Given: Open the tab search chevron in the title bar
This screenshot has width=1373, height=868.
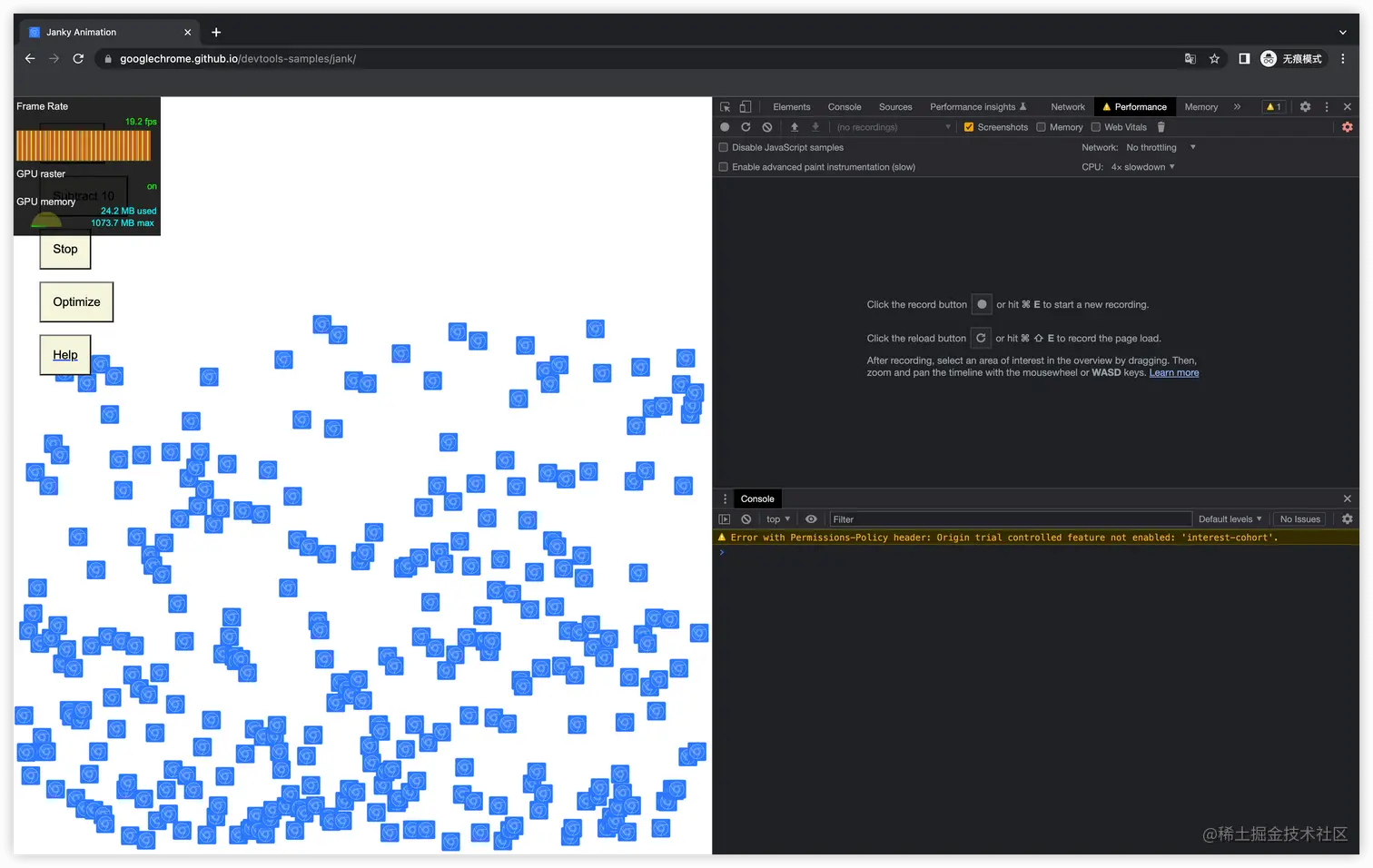Looking at the screenshot, I should click(x=1343, y=32).
